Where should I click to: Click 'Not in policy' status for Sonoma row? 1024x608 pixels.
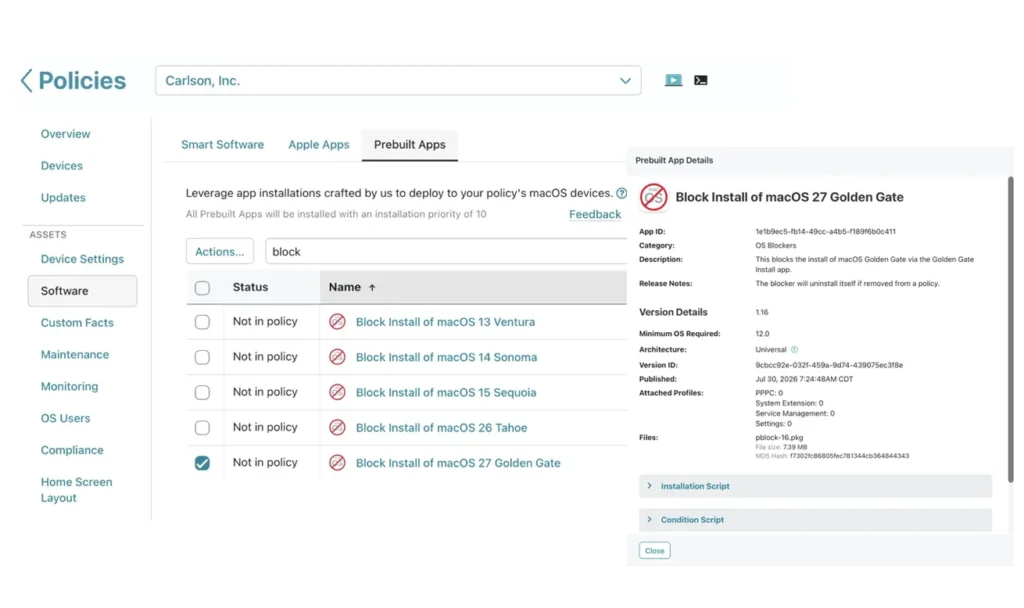(x=265, y=357)
